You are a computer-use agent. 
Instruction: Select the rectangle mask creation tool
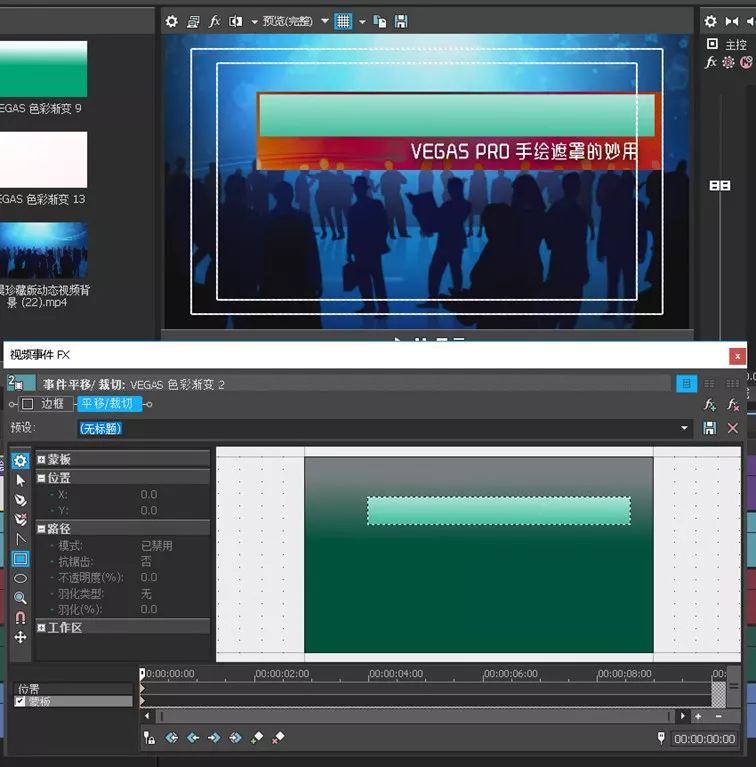click(x=20, y=559)
